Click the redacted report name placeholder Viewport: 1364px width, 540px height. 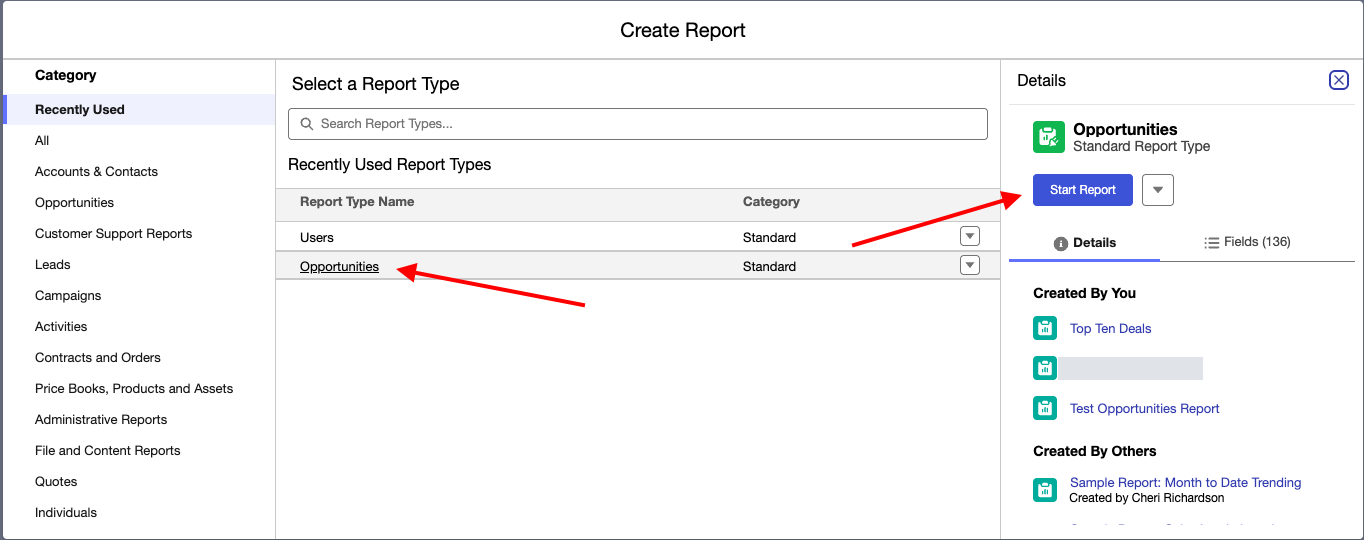[1130, 368]
